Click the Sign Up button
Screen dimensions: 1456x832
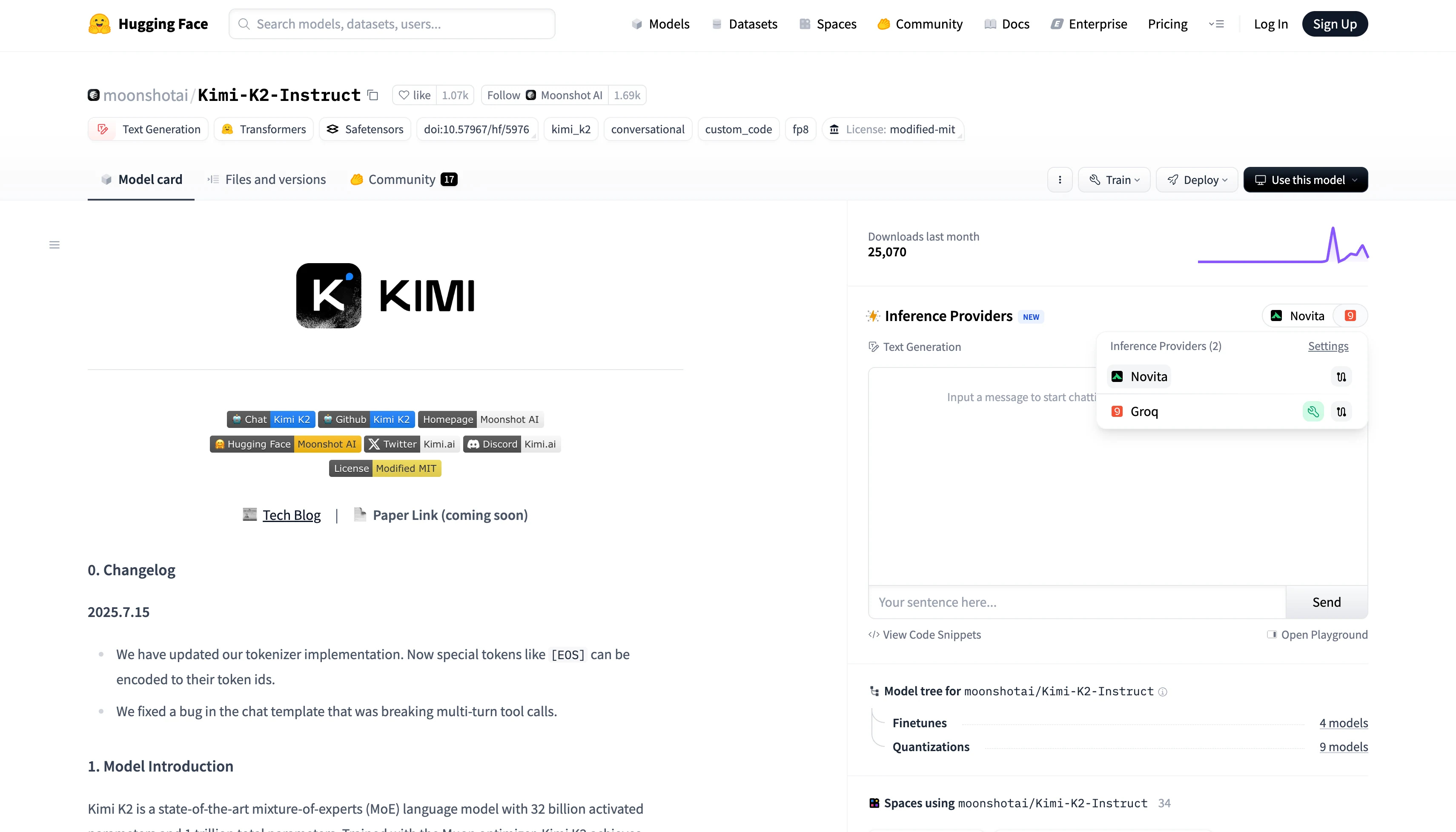click(1335, 24)
